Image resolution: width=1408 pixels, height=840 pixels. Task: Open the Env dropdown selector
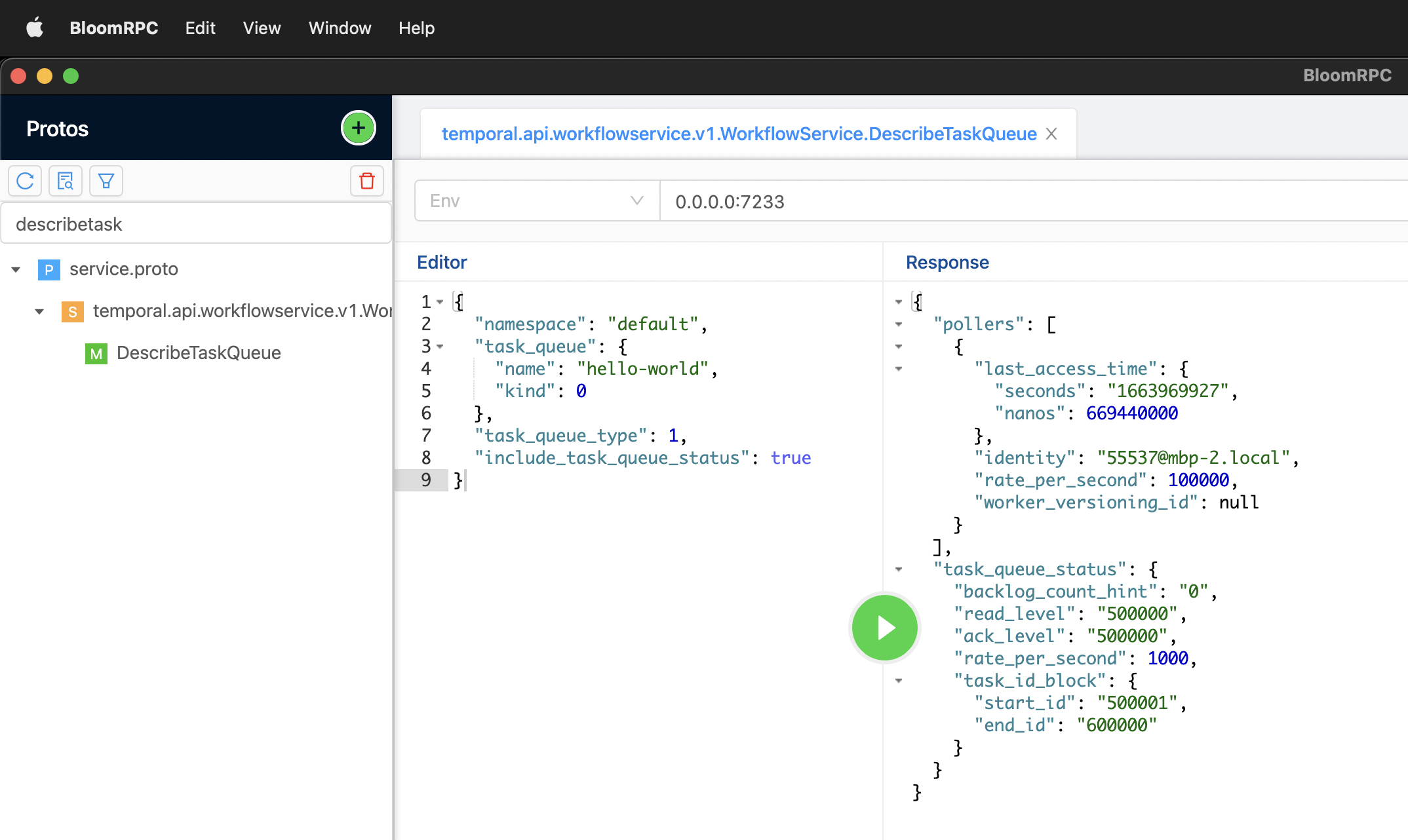coord(537,201)
